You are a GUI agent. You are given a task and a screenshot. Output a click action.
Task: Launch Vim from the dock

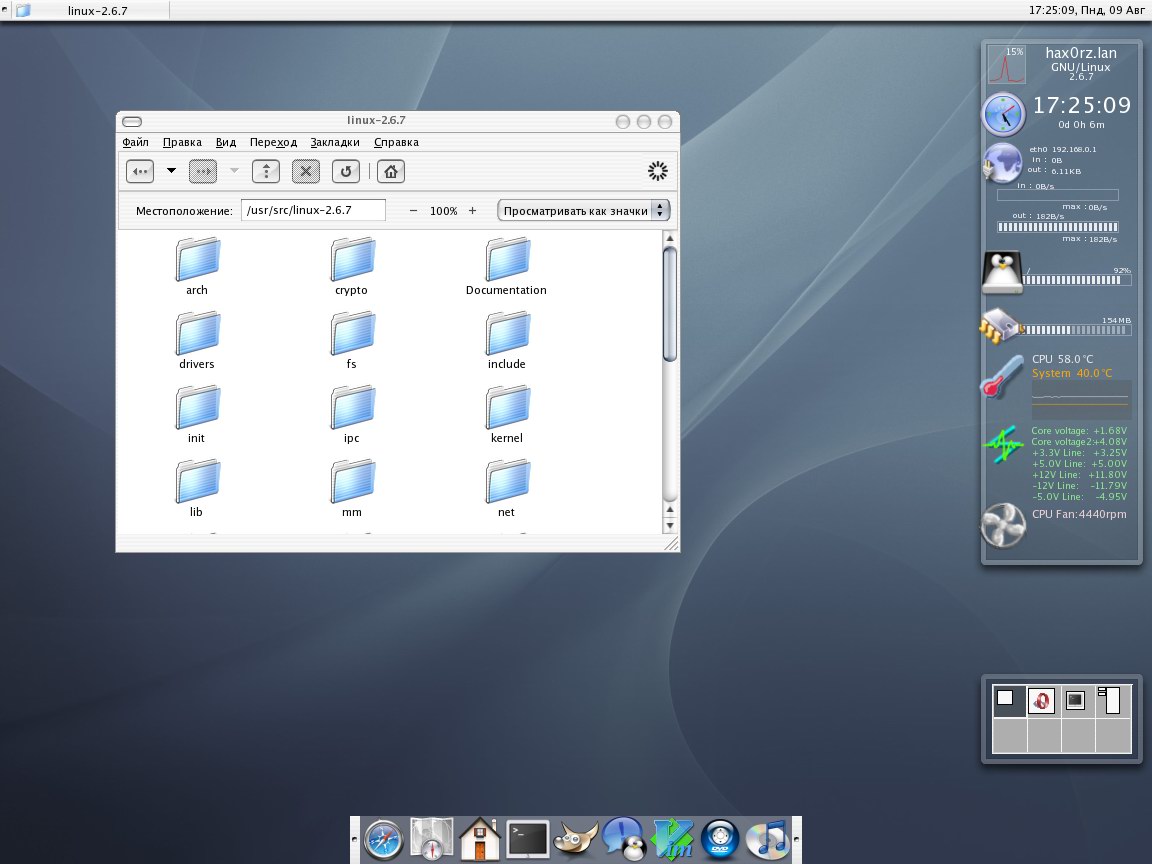(672, 838)
